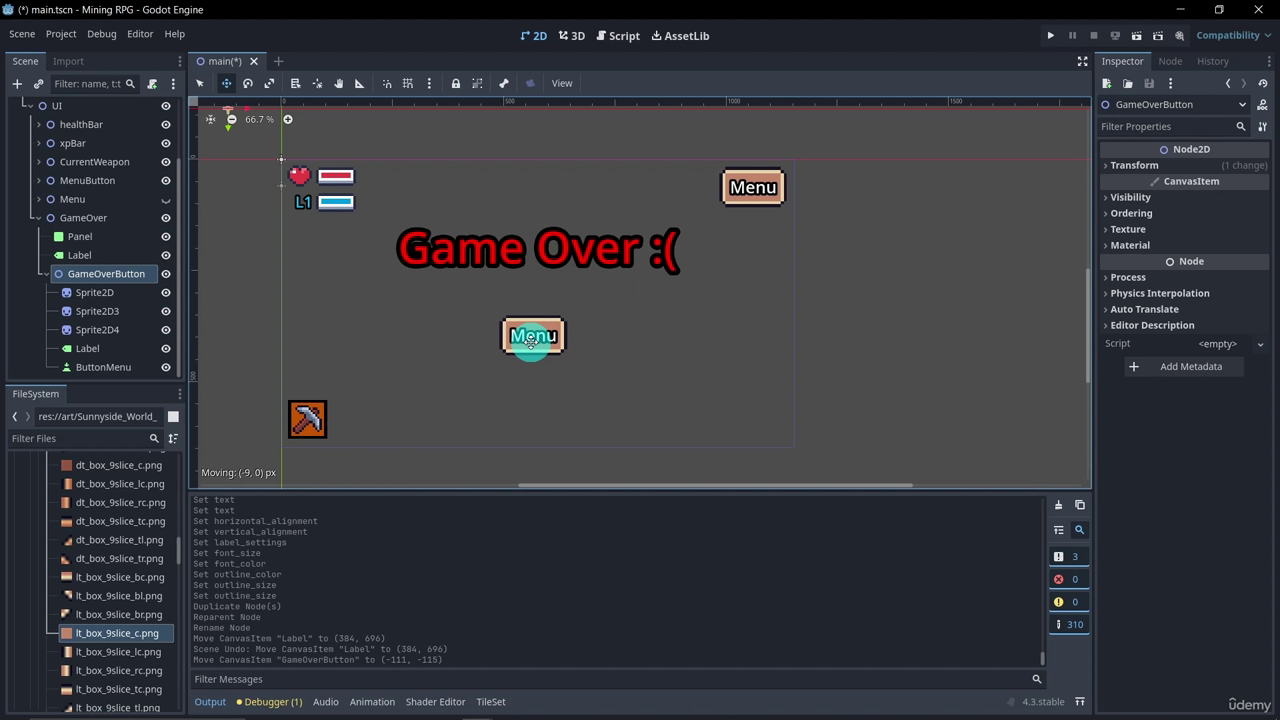The image size is (1280, 720).
Task: Open the AssetLib workspace
Action: coord(680,35)
